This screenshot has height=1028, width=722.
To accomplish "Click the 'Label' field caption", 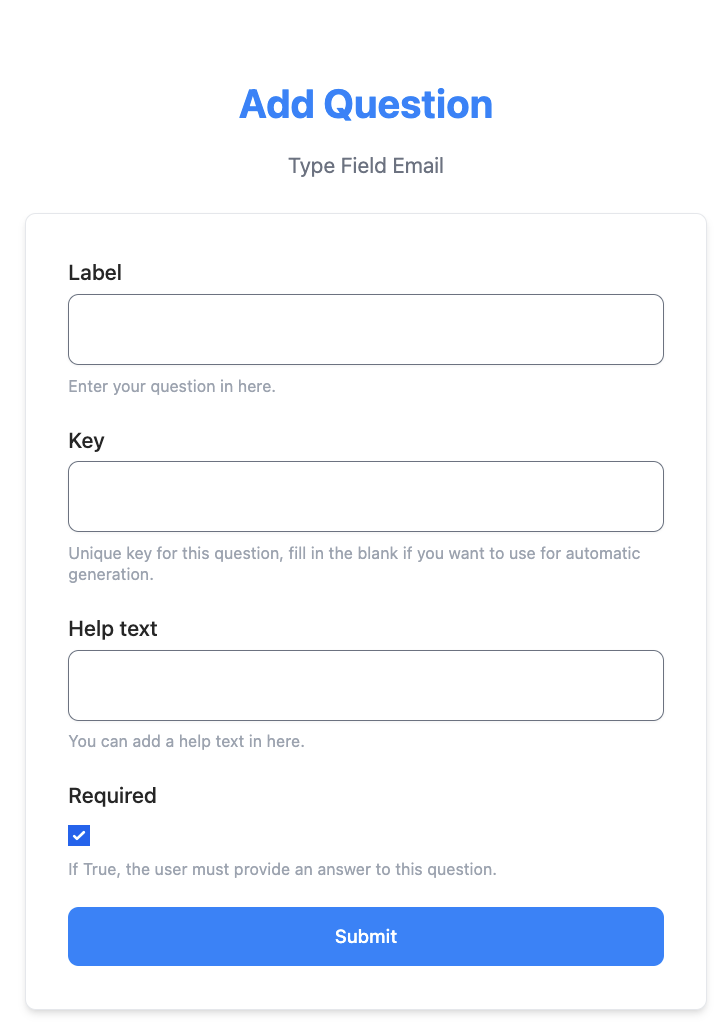I will pyautogui.click(x=95, y=273).
